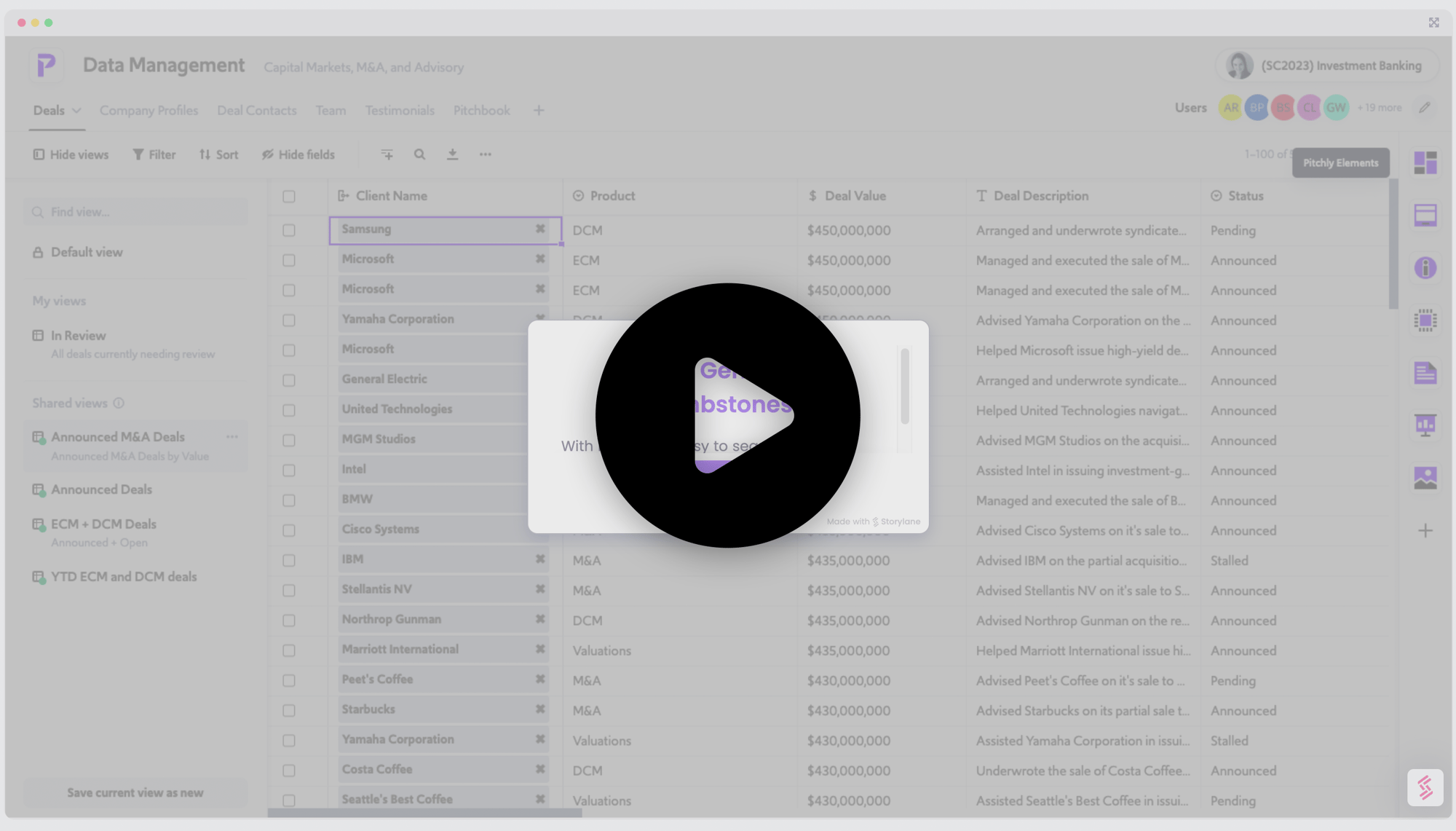Viewport: 1456px width, 831px height.
Task: Check the MGM Studios row checkbox
Action: pyautogui.click(x=289, y=441)
